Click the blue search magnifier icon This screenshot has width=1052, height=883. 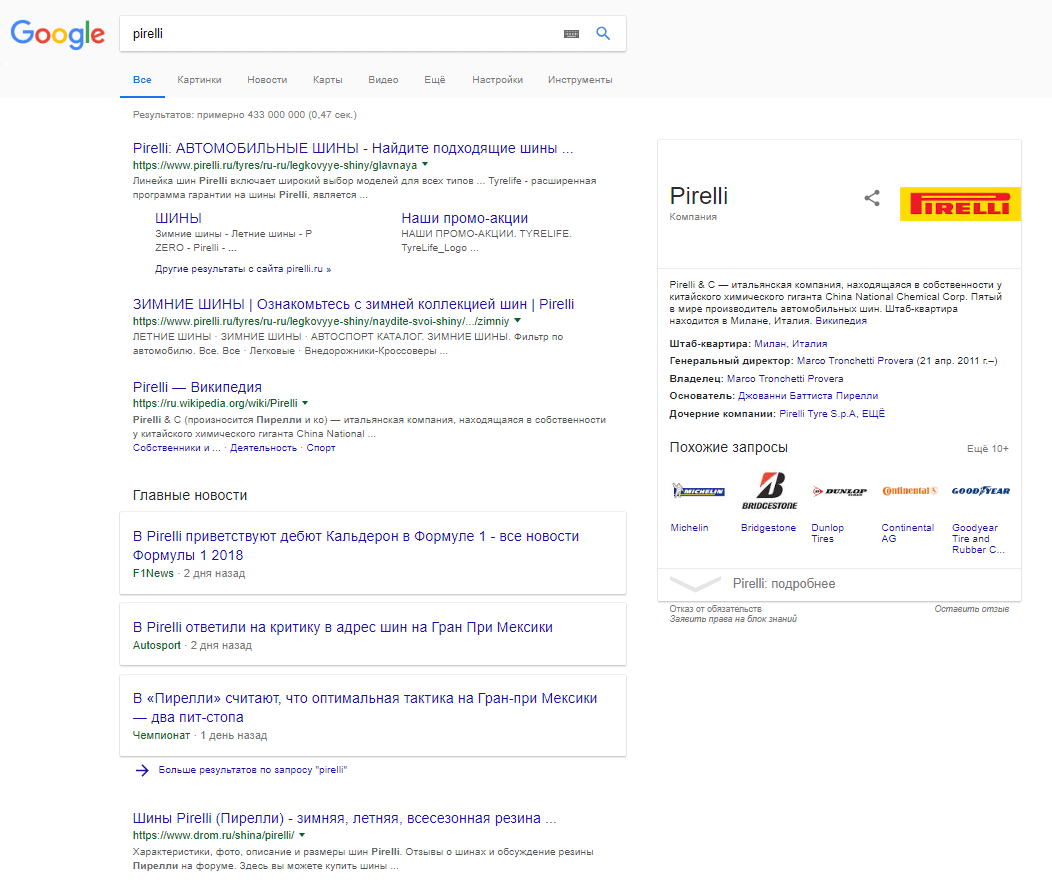(603, 34)
